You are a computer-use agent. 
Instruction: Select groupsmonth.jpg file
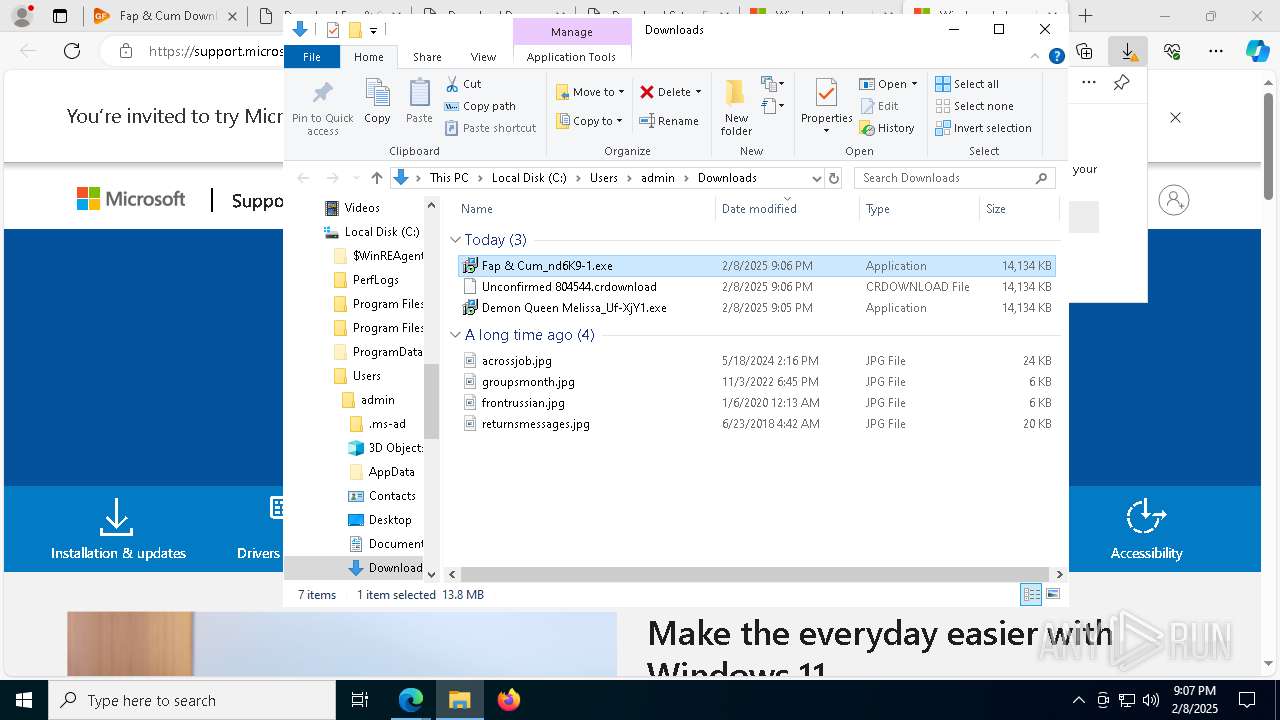pos(756,382)
